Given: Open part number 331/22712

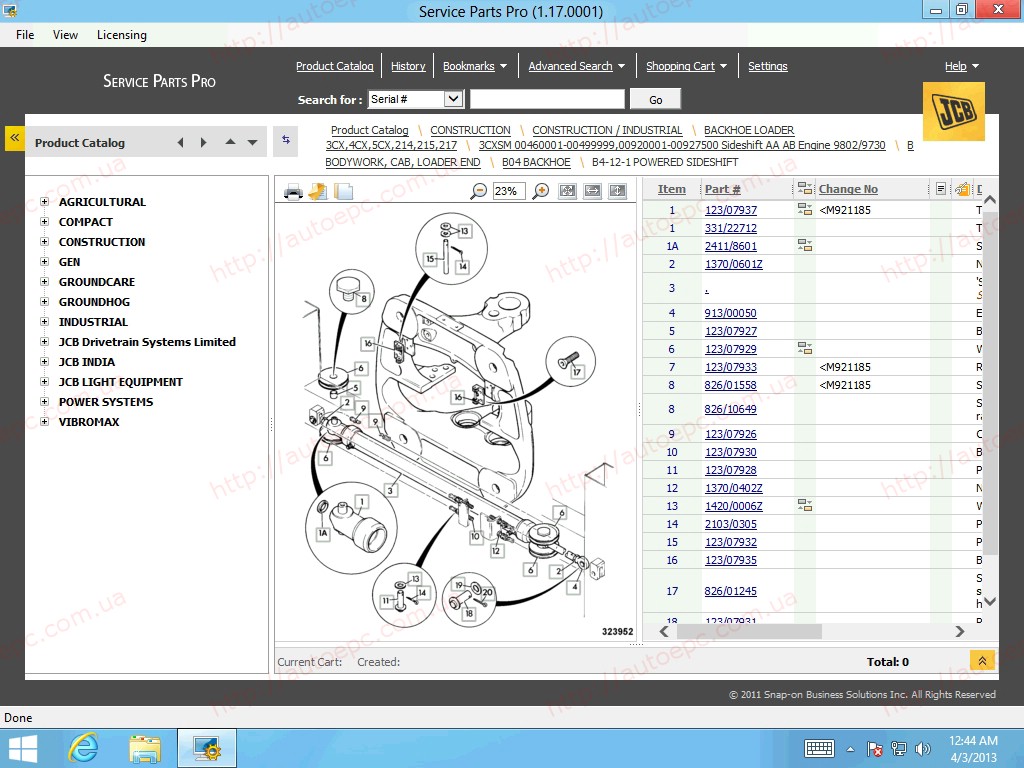Looking at the screenshot, I should coord(731,228).
